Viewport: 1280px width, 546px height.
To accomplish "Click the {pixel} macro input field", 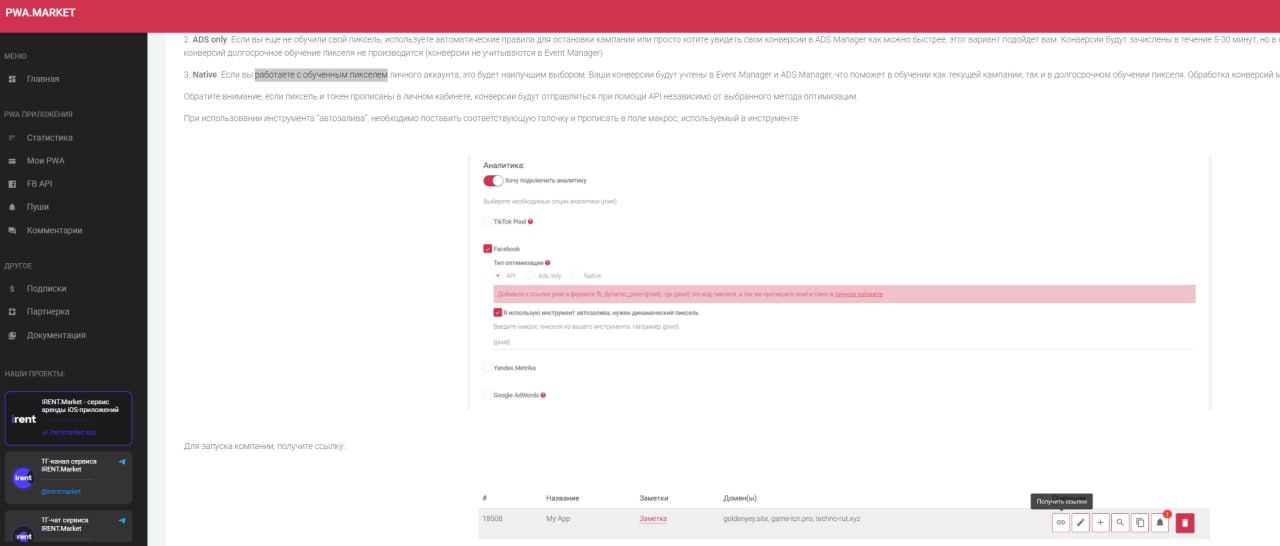I will point(844,342).
